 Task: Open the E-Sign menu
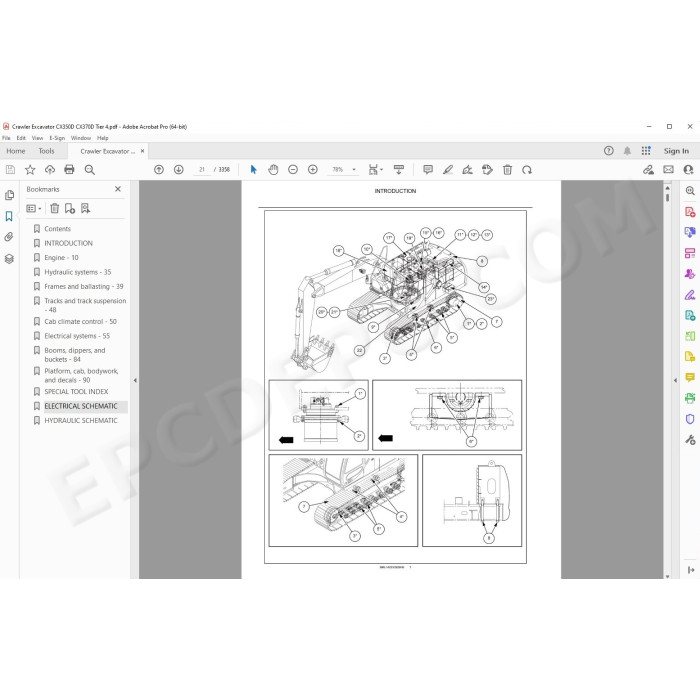[x=57, y=138]
